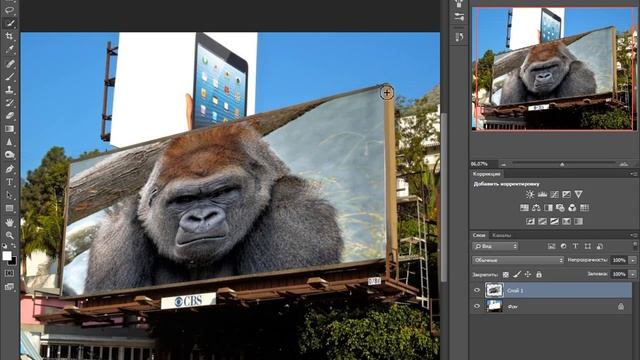
Task: Select the Quick Selection tool
Action: [9, 23]
